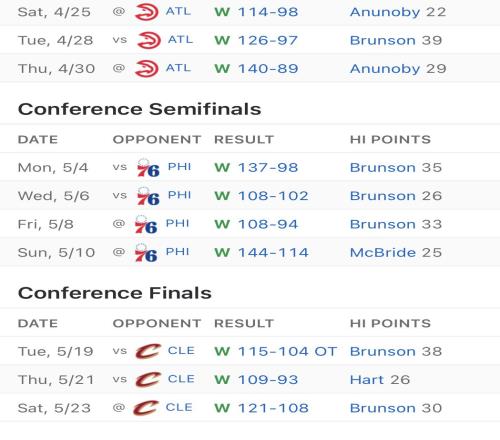Click 76ers logo in Mon 5/4 row
This screenshot has height=440, width=500.
148,168
